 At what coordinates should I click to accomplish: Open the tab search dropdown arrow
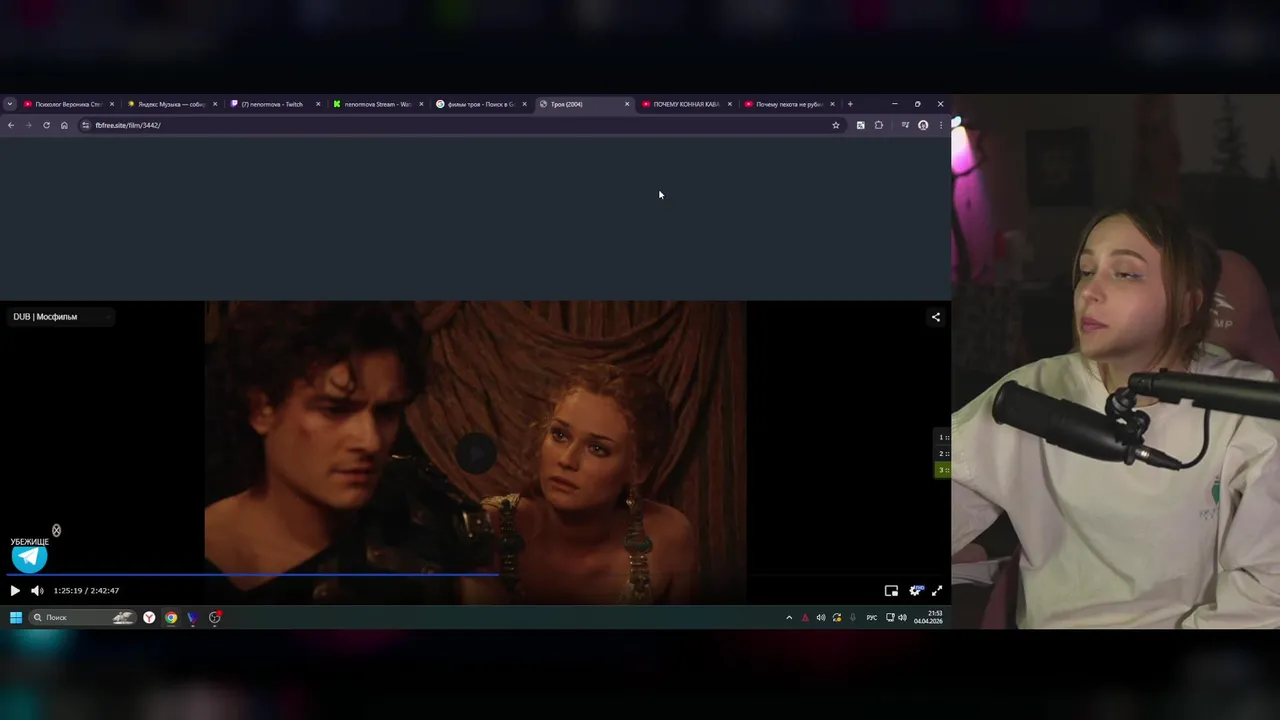[9, 104]
